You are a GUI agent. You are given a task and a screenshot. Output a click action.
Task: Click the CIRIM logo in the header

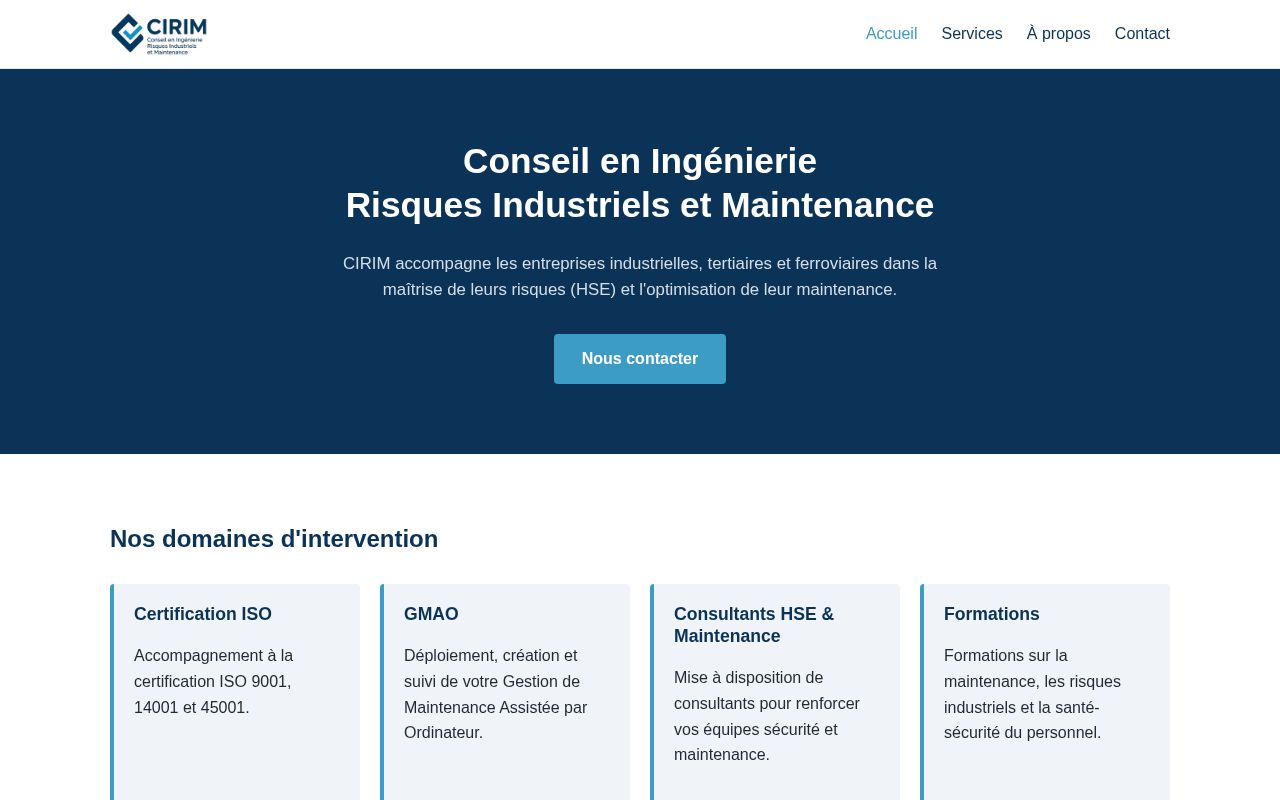click(x=159, y=34)
